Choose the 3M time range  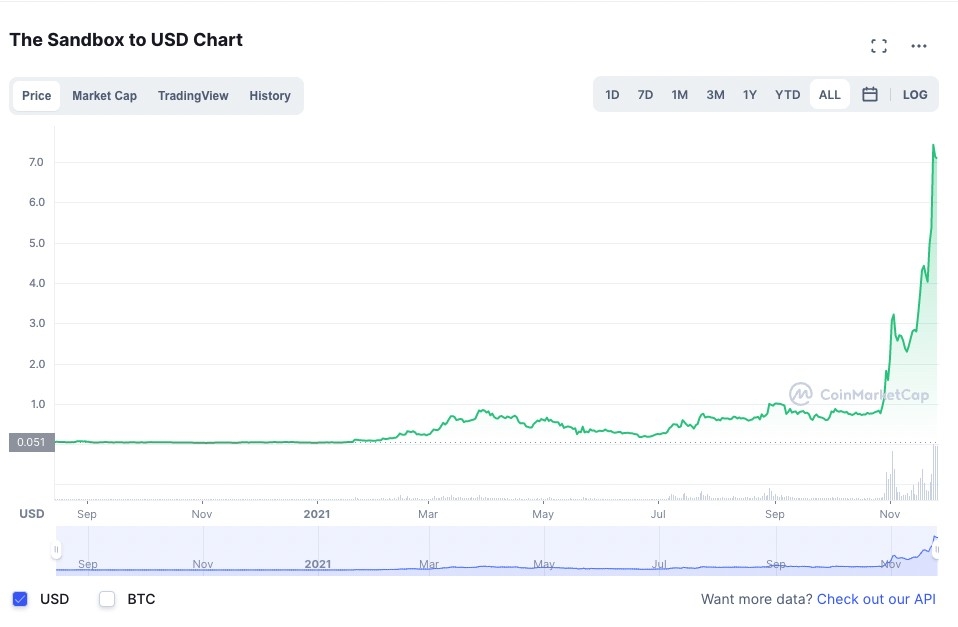[715, 95]
